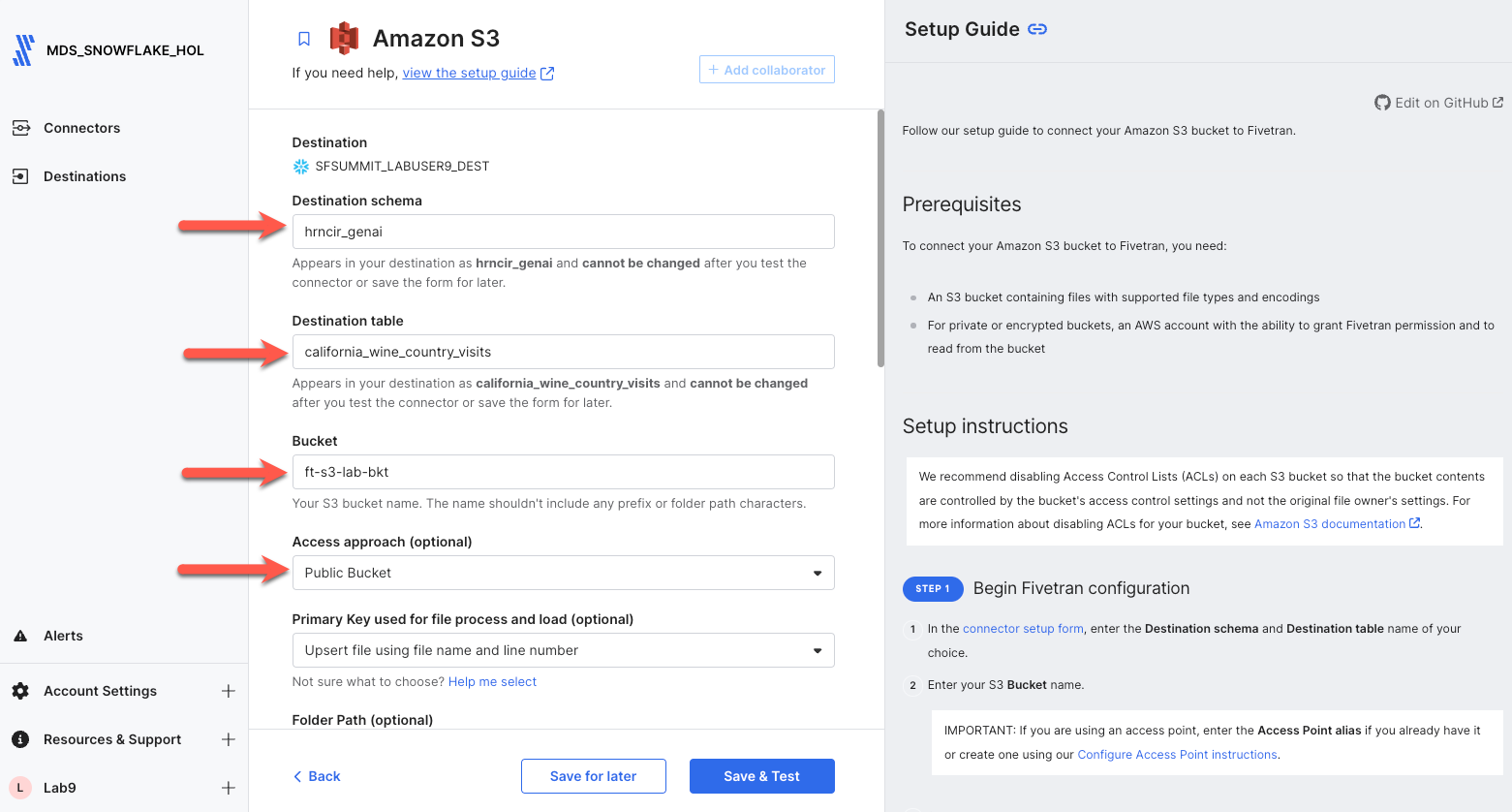Click the Bucket name input field
The height and width of the screenshot is (812, 1512).
[x=563, y=472]
